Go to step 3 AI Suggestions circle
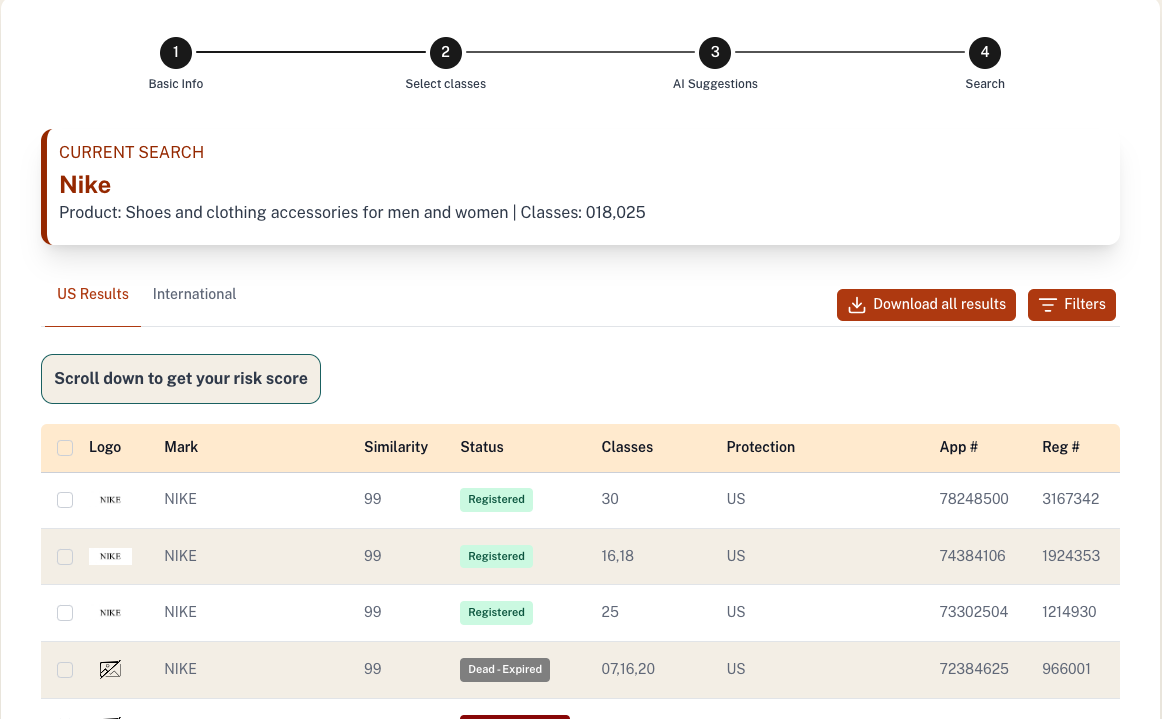The height and width of the screenshot is (719, 1162). (x=715, y=53)
